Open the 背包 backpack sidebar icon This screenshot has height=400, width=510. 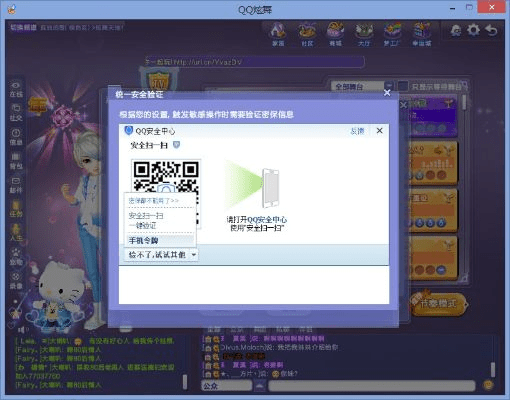(x=16, y=161)
